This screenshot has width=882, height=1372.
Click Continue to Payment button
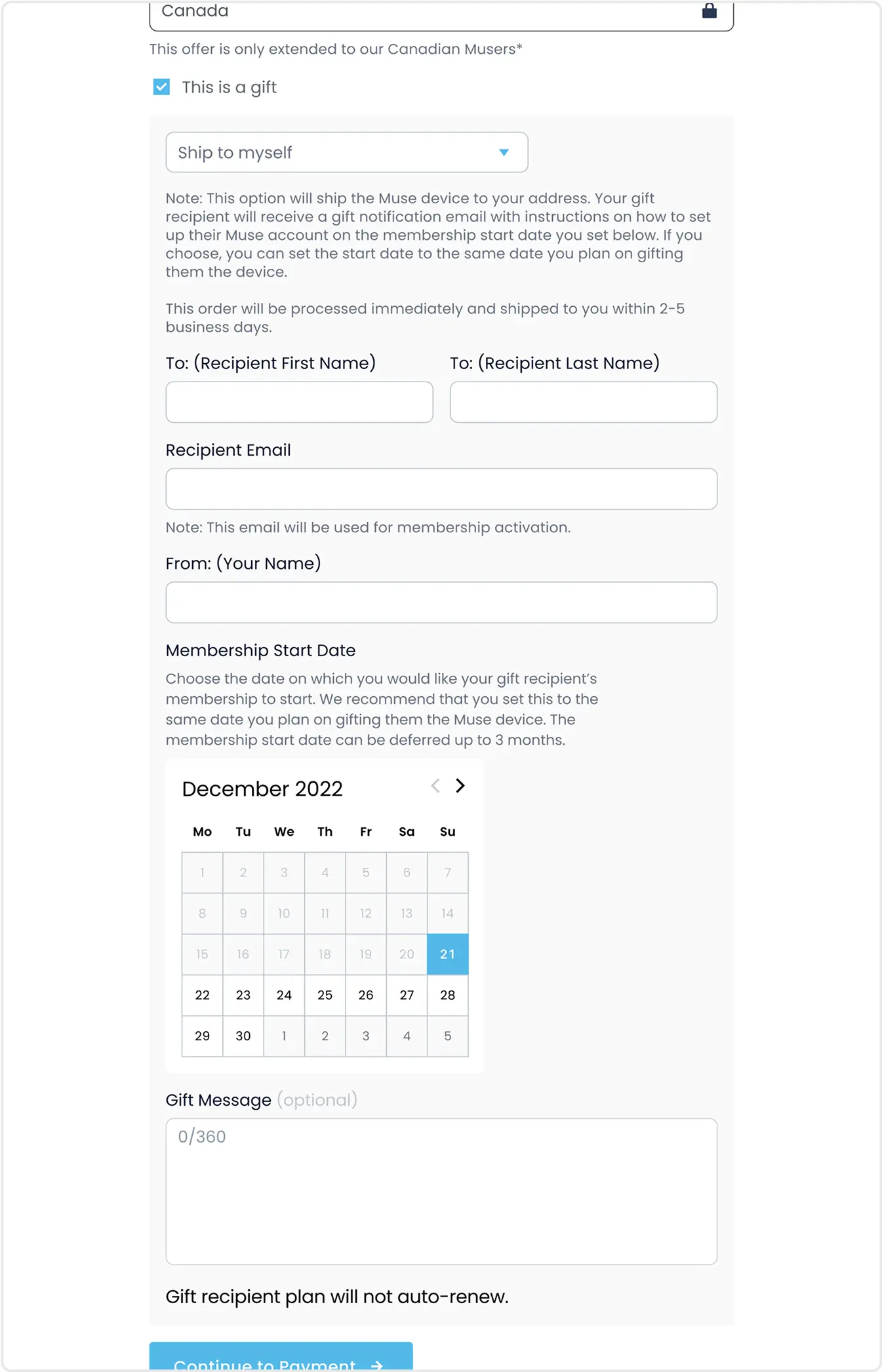(x=281, y=1356)
